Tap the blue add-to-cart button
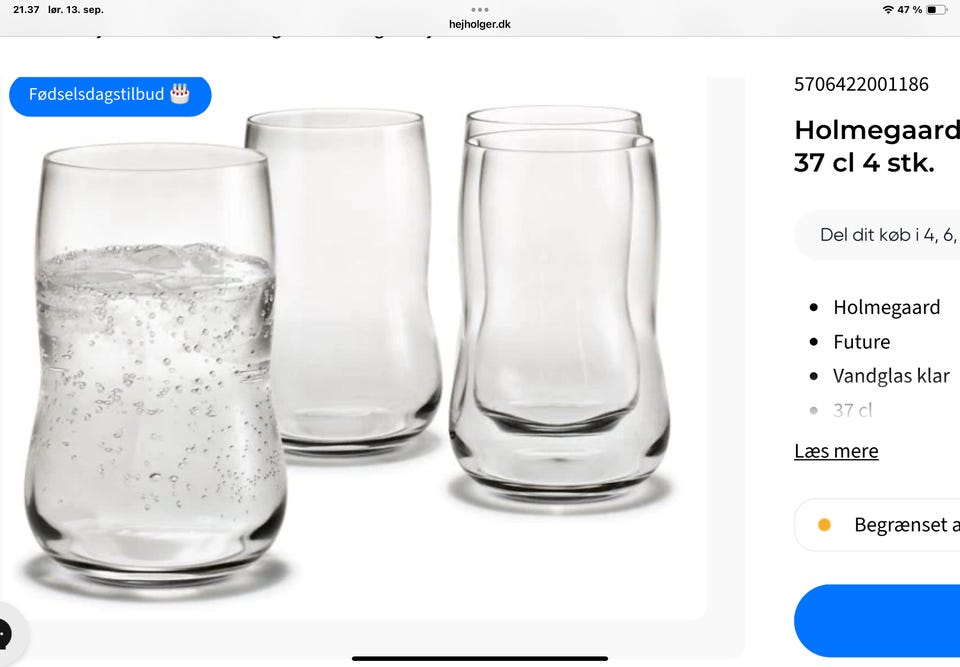 [877, 620]
